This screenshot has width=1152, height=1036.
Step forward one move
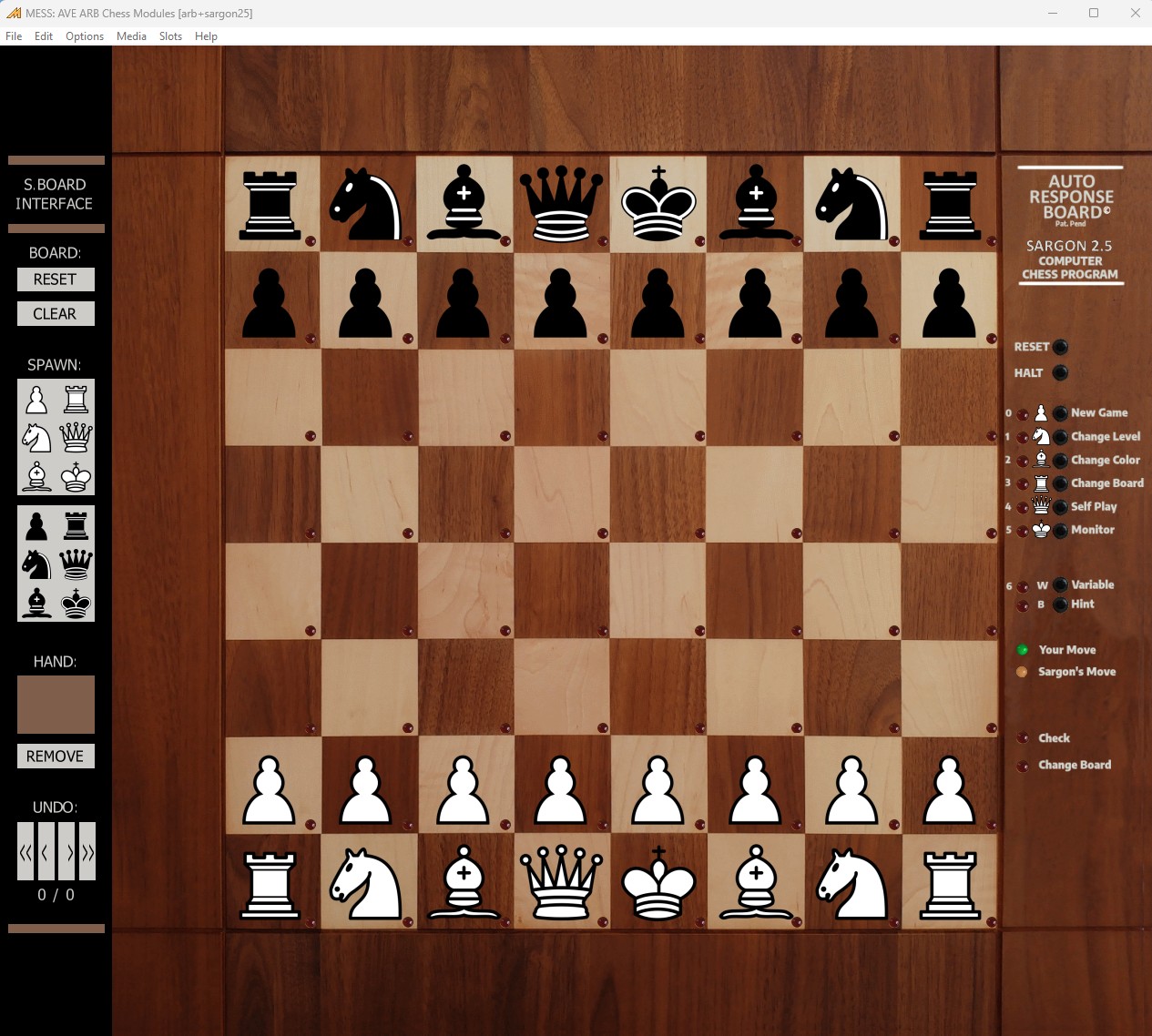68,851
